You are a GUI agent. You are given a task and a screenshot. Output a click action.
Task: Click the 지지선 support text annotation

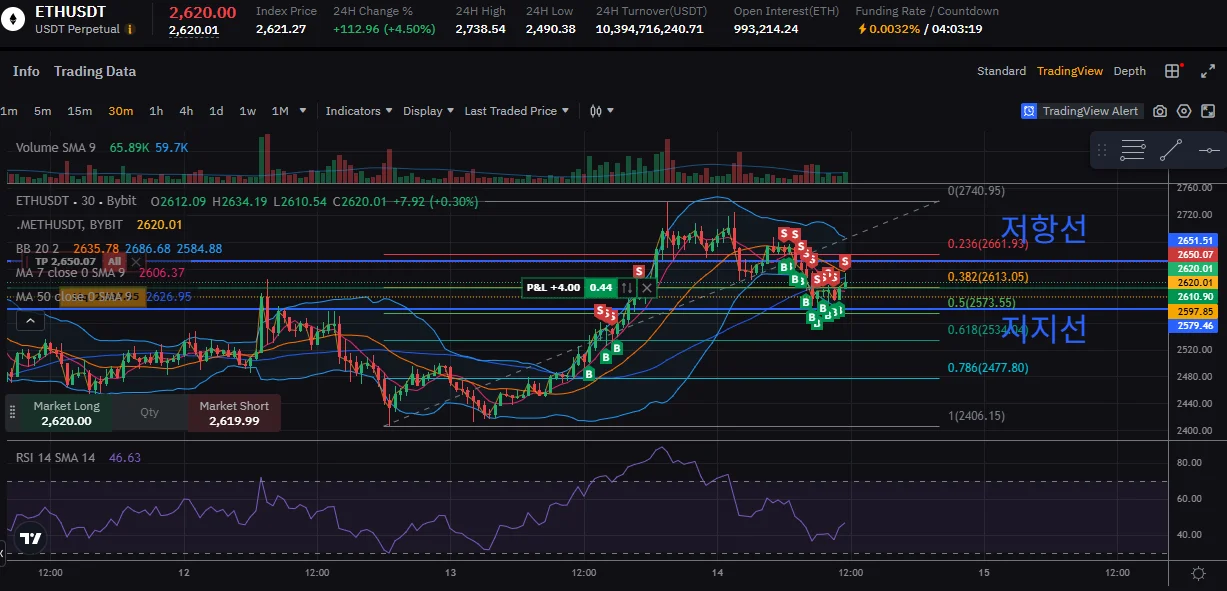[x=1043, y=327]
